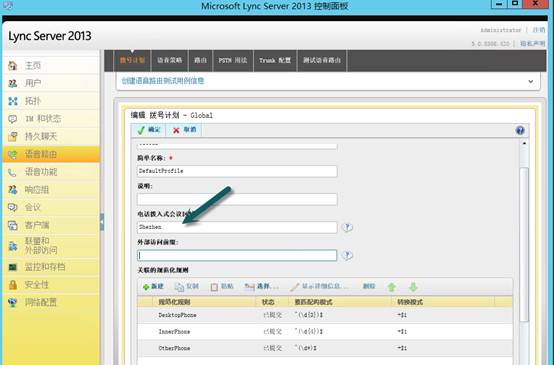Select the InnerPhone rule row
Viewport: 554px width, 365px height.
[325, 331]
